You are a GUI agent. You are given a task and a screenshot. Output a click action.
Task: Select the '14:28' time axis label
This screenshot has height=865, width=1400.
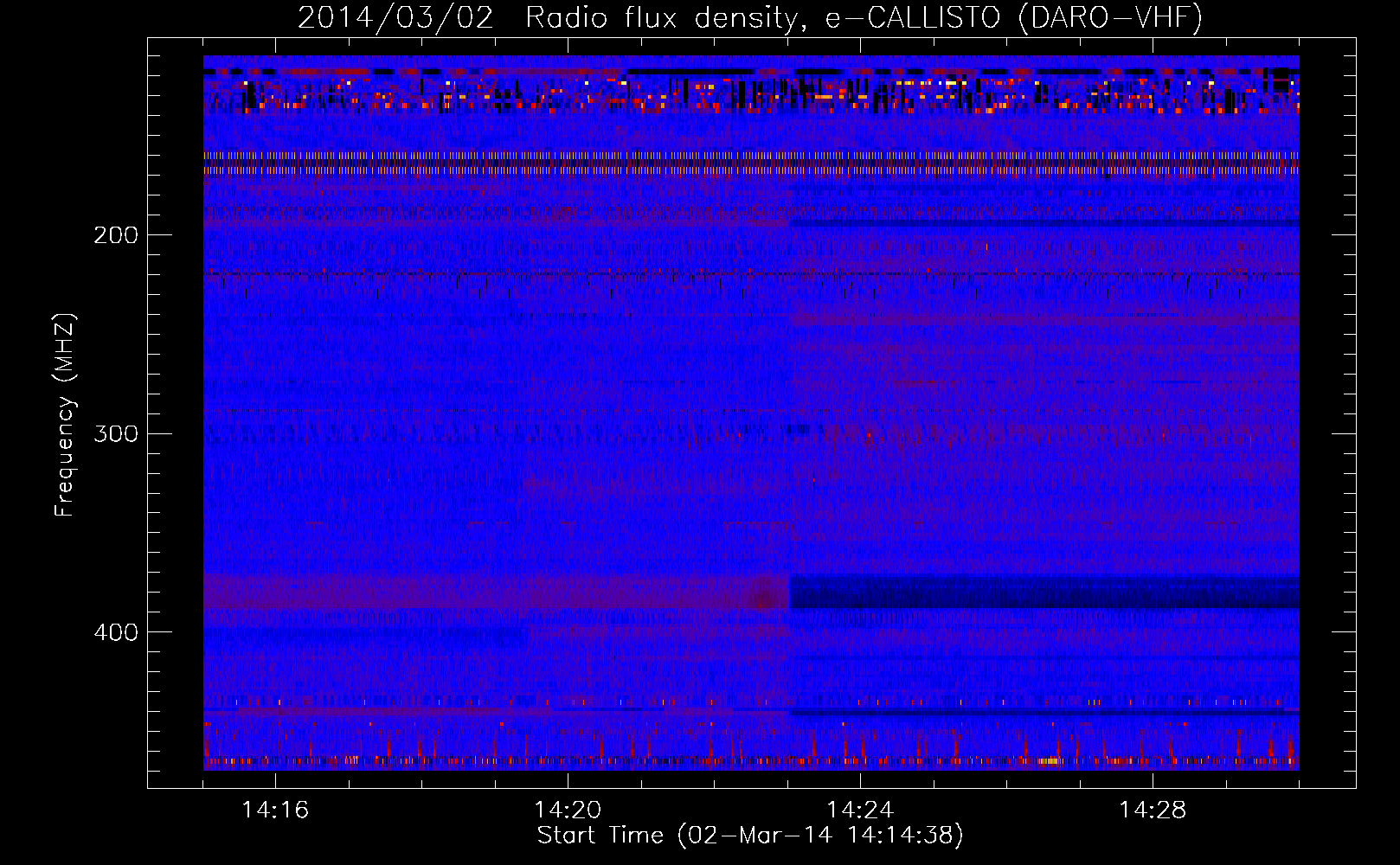[1153, 810]
